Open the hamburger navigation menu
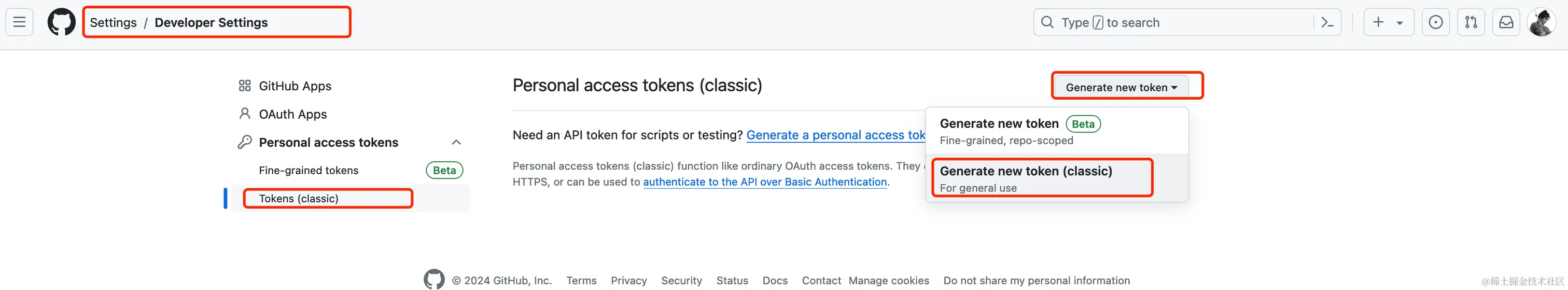The image size is (1568, 290). pos(20,22)
